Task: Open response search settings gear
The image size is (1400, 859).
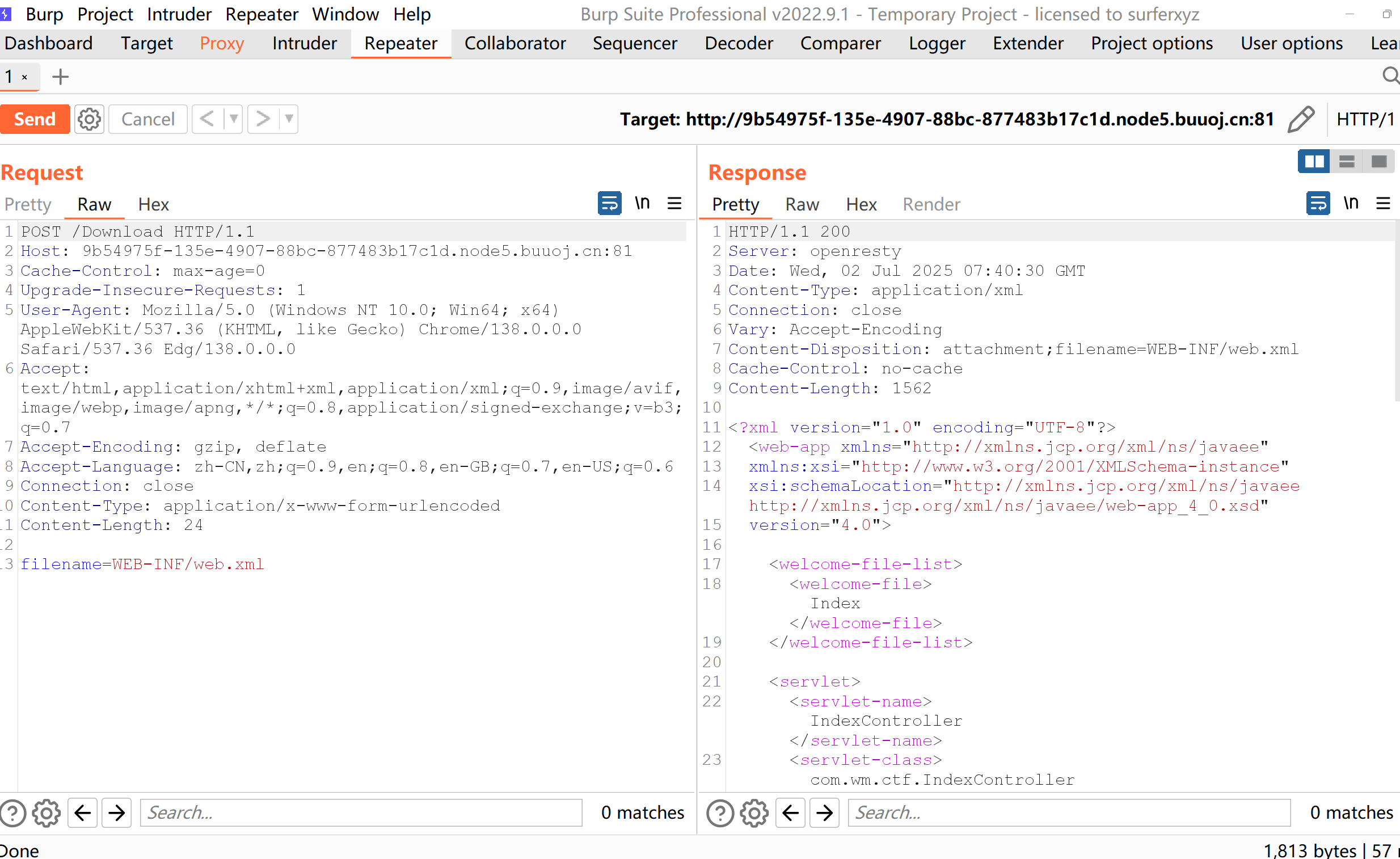Action: 754,813
